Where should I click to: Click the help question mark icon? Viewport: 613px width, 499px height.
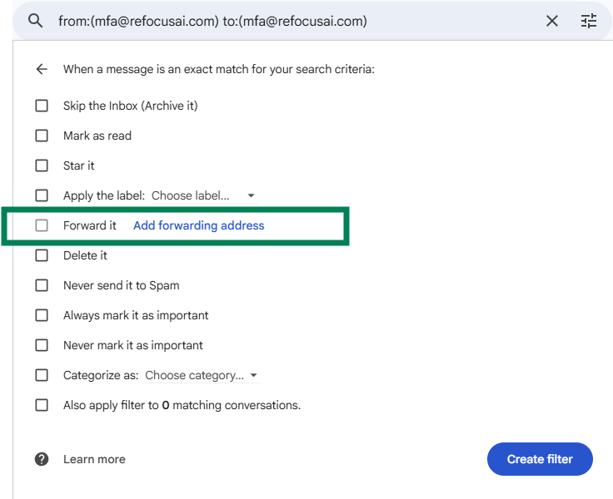tap(41, 459)
